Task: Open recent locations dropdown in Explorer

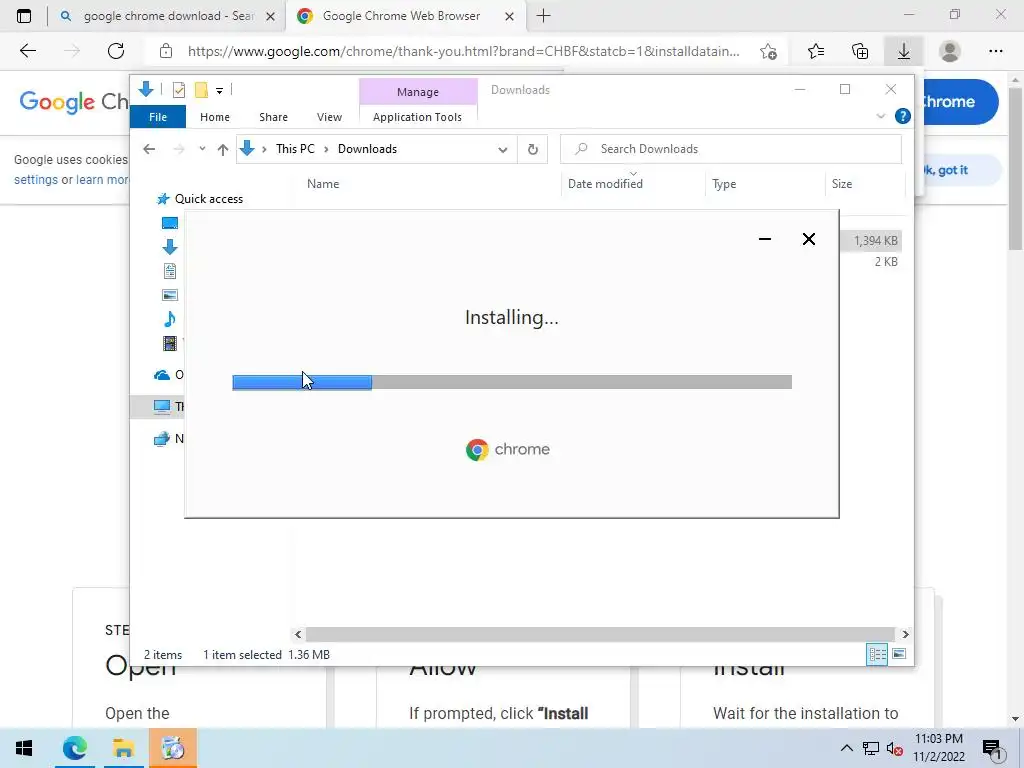Action: pyautogui.click(x=202, y=149)
